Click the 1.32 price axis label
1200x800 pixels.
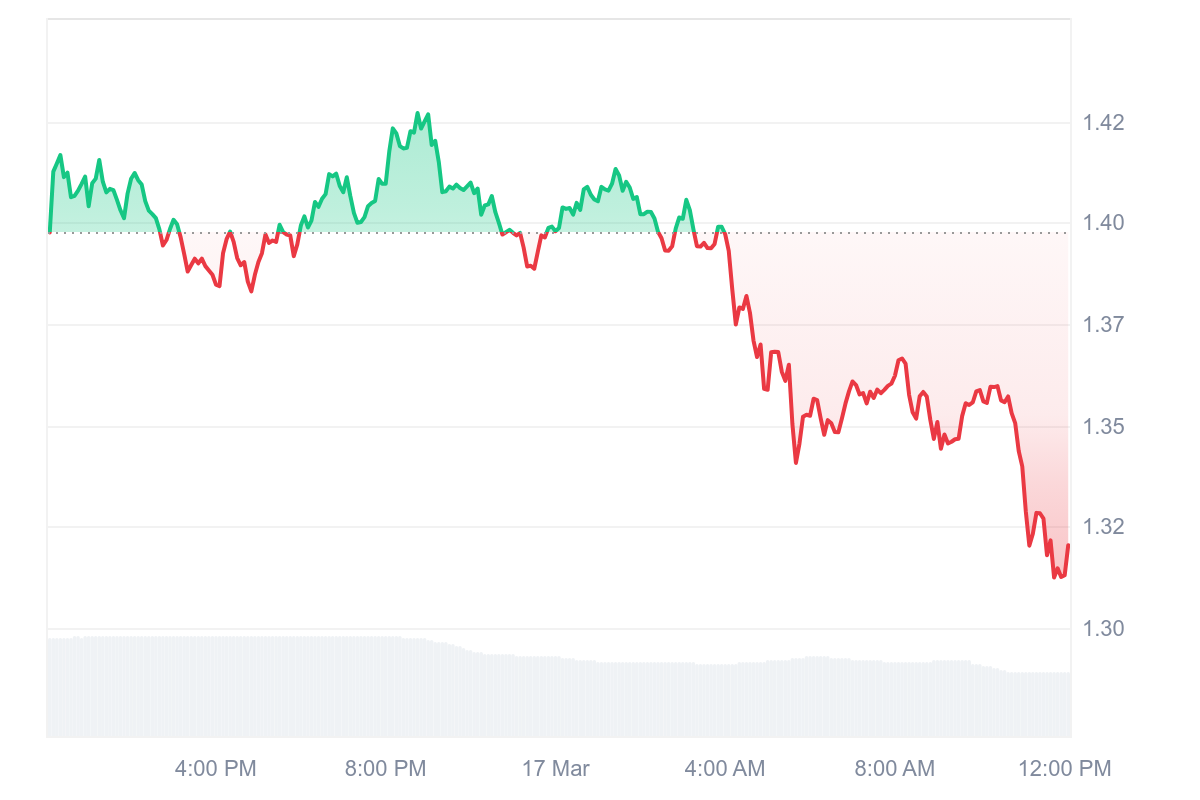point(1104,526)
